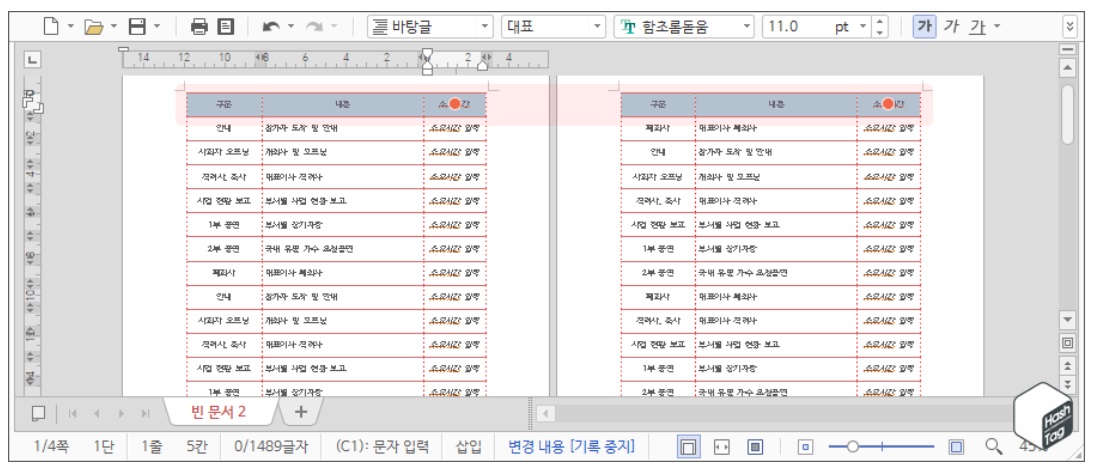
Task: Open the undo history dropdown
Action: pos(291,27)
